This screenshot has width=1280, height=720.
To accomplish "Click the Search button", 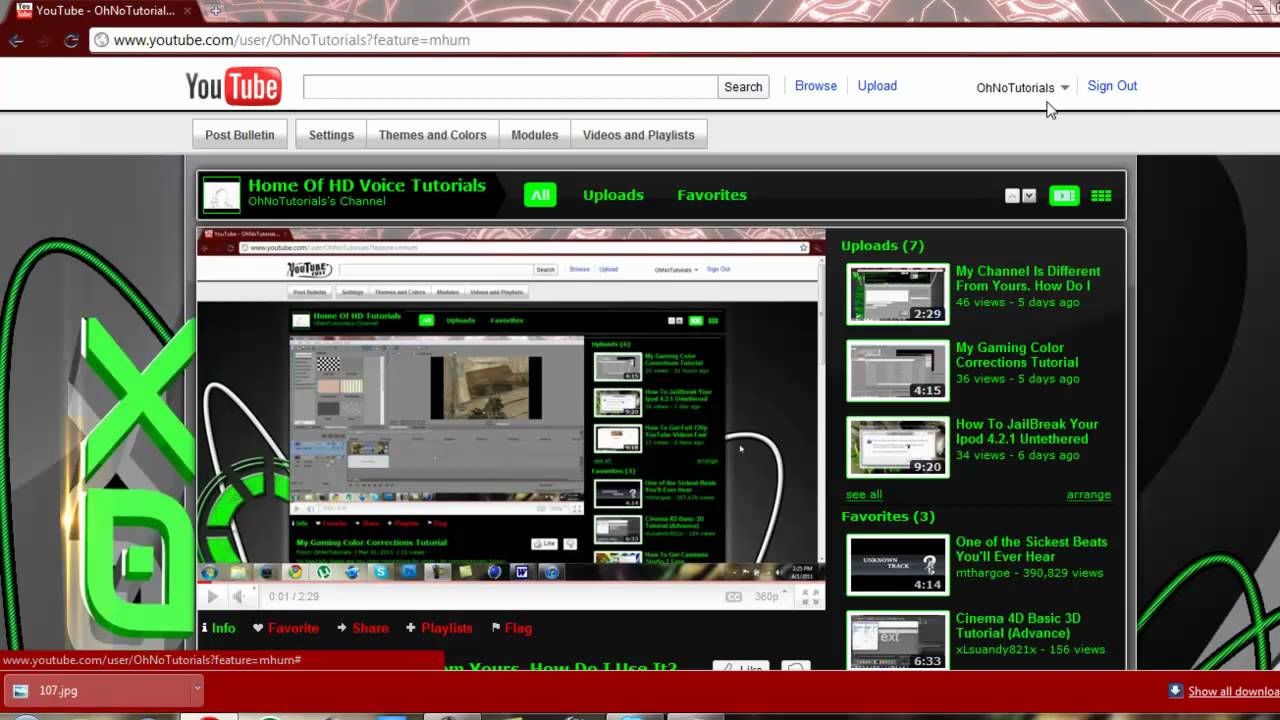I will pos(743,87).
